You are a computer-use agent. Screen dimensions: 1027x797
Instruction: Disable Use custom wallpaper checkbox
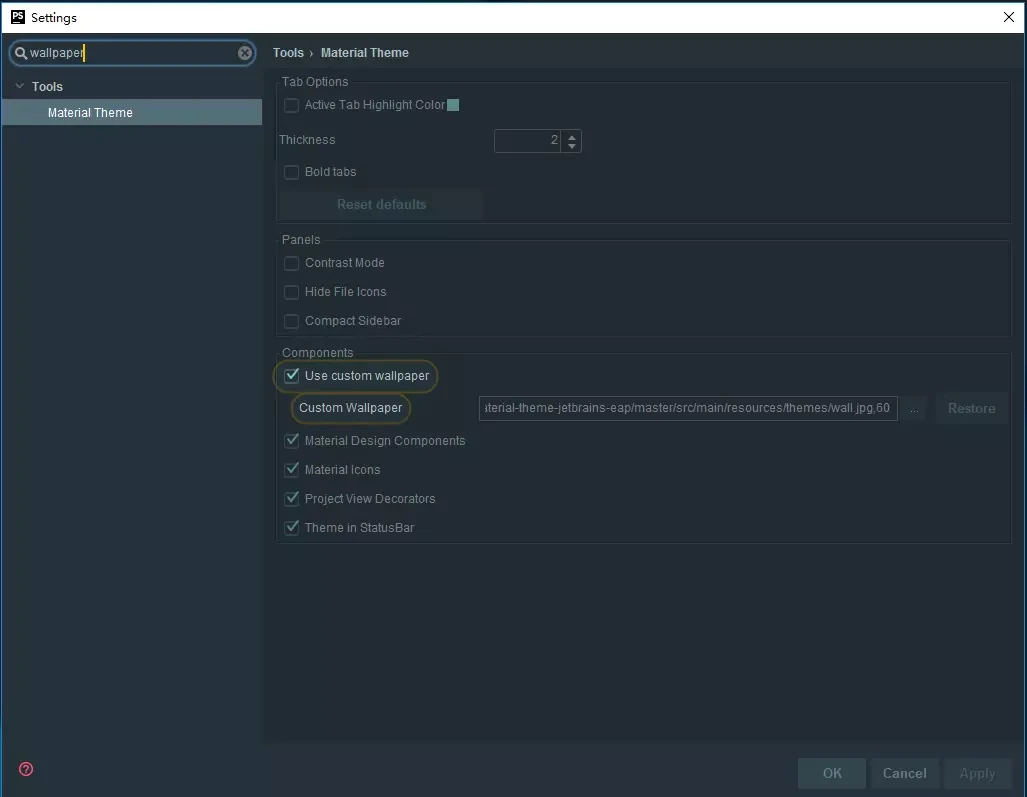click(292, 376)
